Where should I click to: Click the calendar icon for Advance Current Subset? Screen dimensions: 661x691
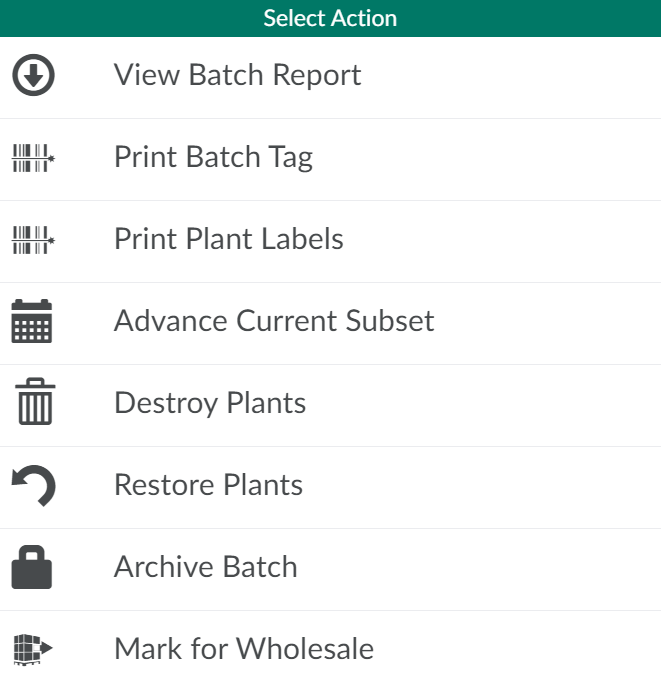tap(32, 321)
